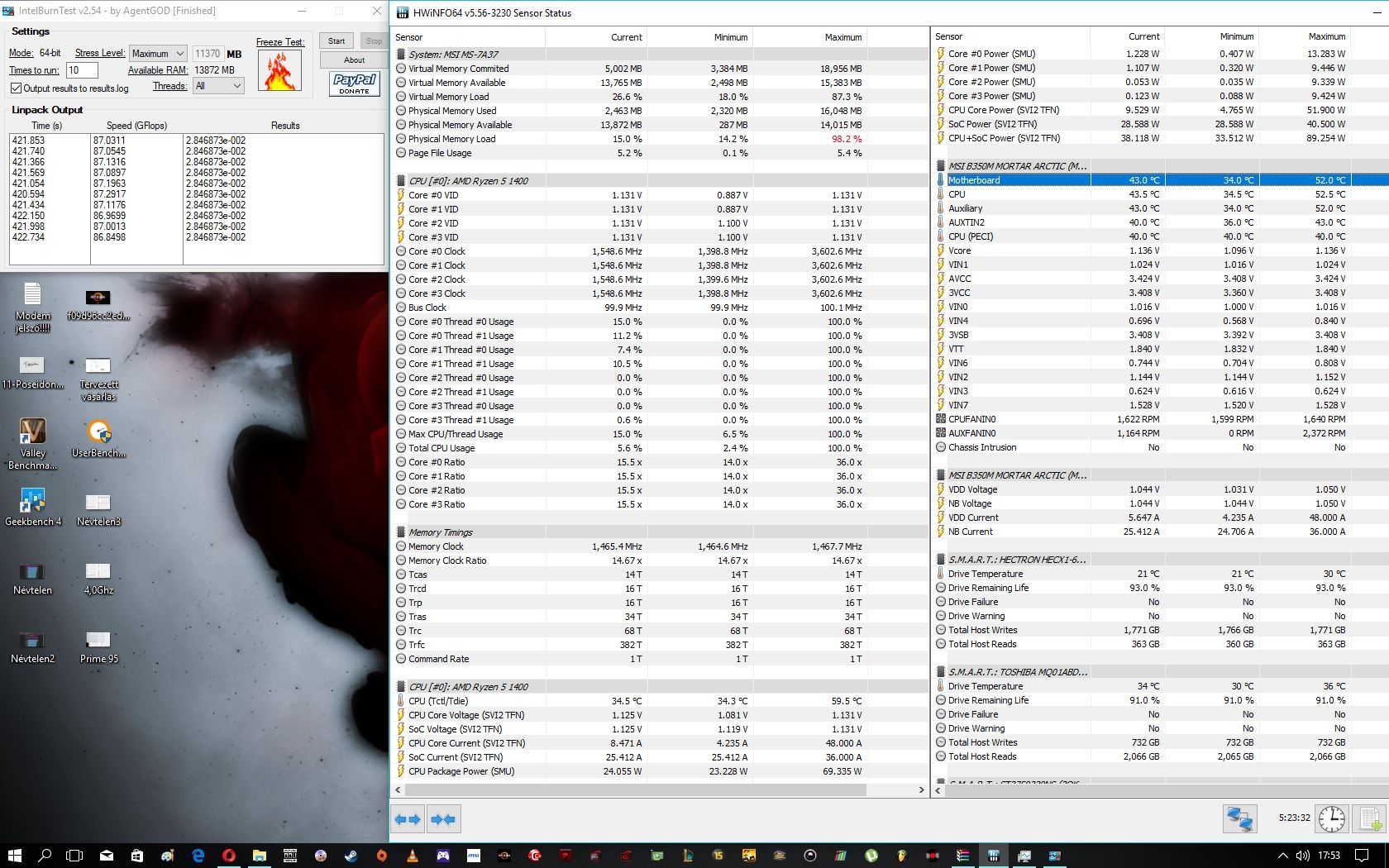
Task: Click the Results column header in Linpack Output
Action: 284,126
